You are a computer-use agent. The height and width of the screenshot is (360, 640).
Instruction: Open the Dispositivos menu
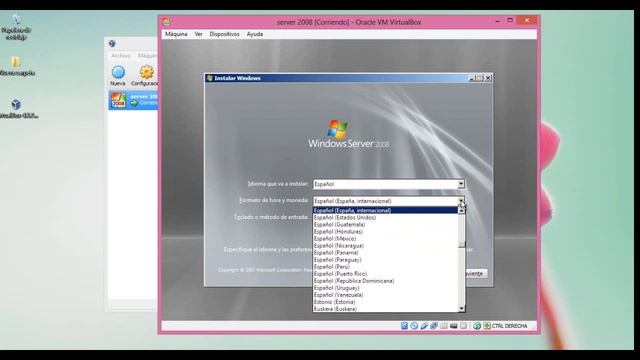224,34
